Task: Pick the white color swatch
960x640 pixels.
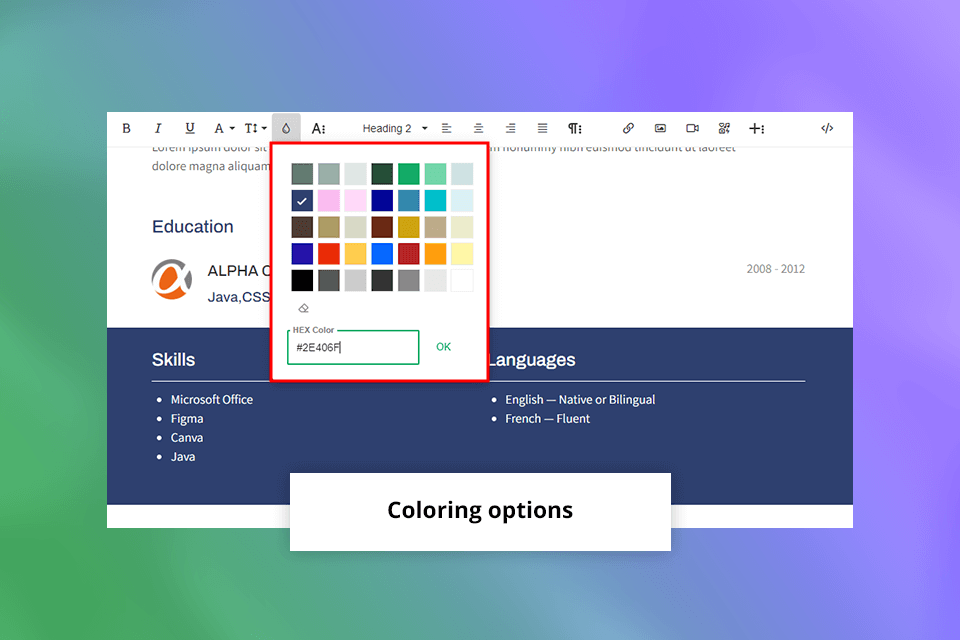Action: [x=462, y=280]
